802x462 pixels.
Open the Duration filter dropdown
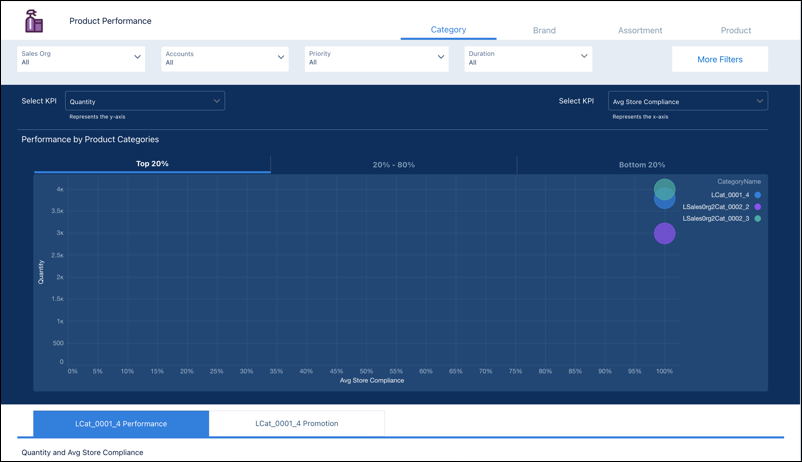(x=528, y=59)
